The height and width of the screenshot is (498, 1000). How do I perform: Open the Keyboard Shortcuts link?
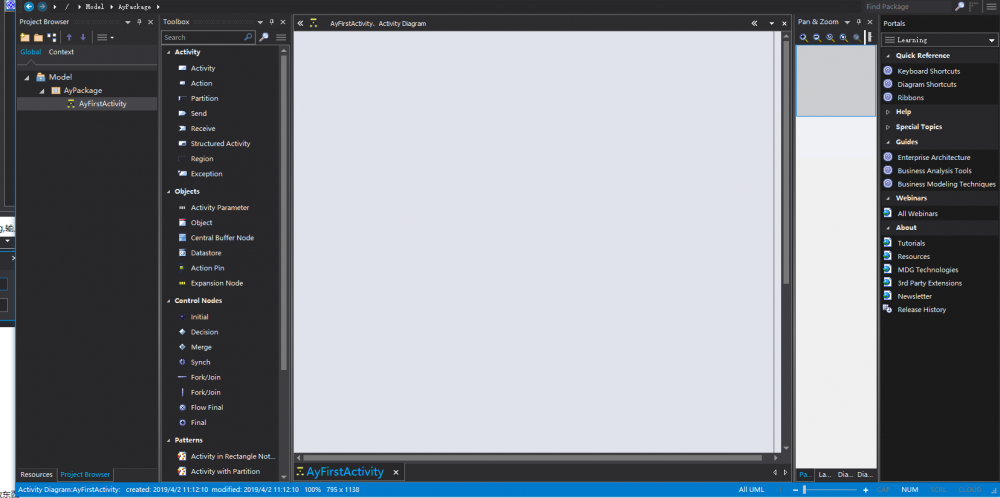click(929, 71)
